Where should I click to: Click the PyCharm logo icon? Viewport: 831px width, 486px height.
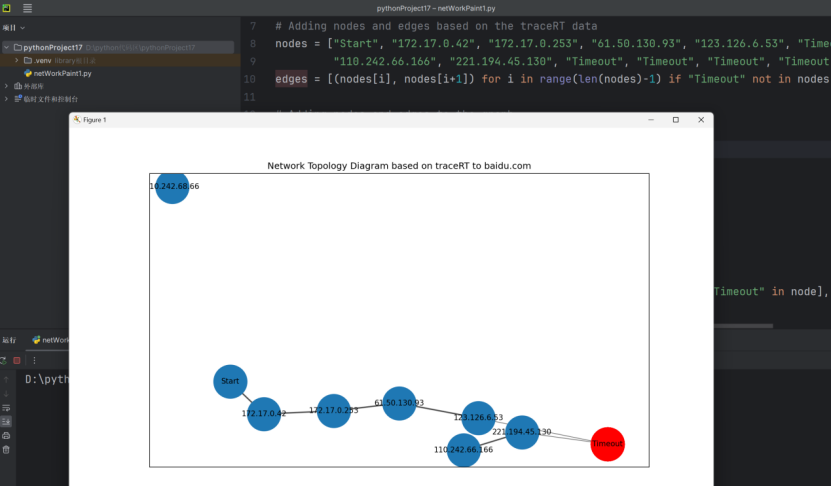click(x=6, y=8)
